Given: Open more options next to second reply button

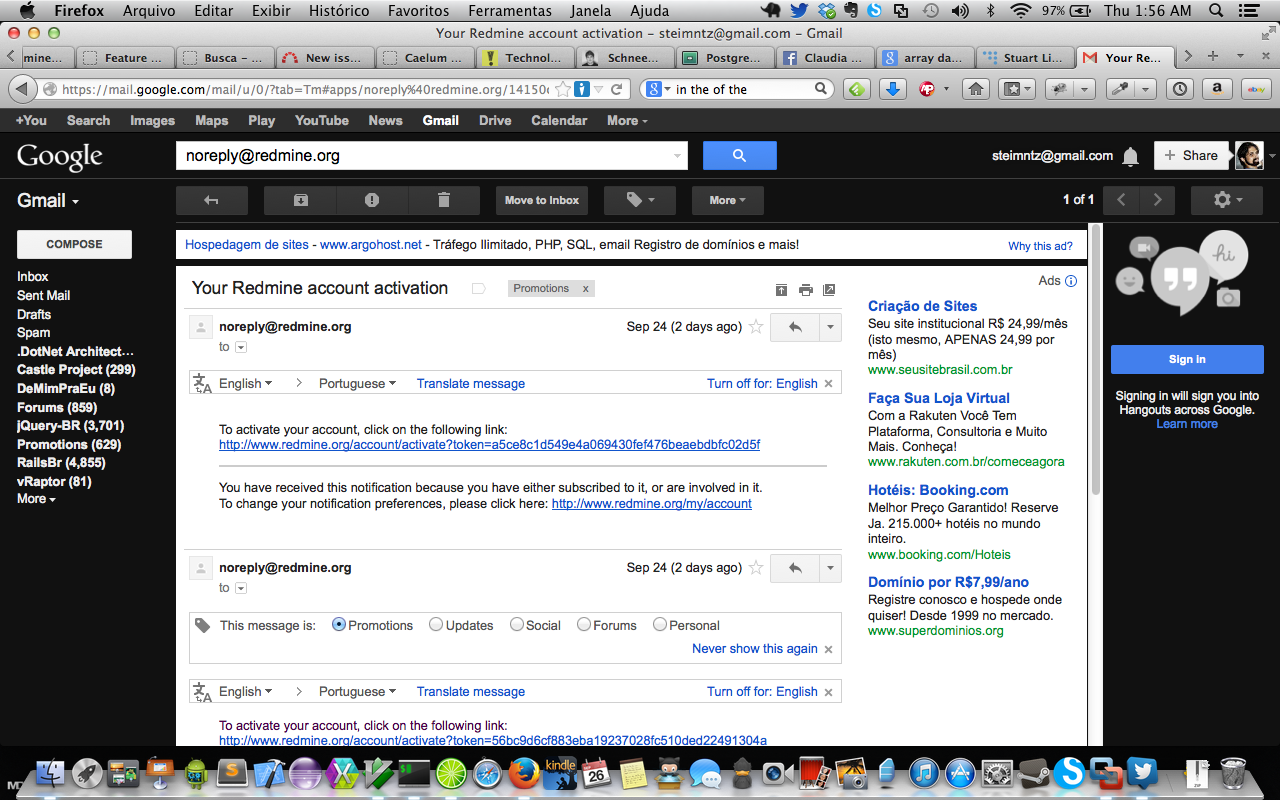Looking at the screenshot, I should 830,568.
